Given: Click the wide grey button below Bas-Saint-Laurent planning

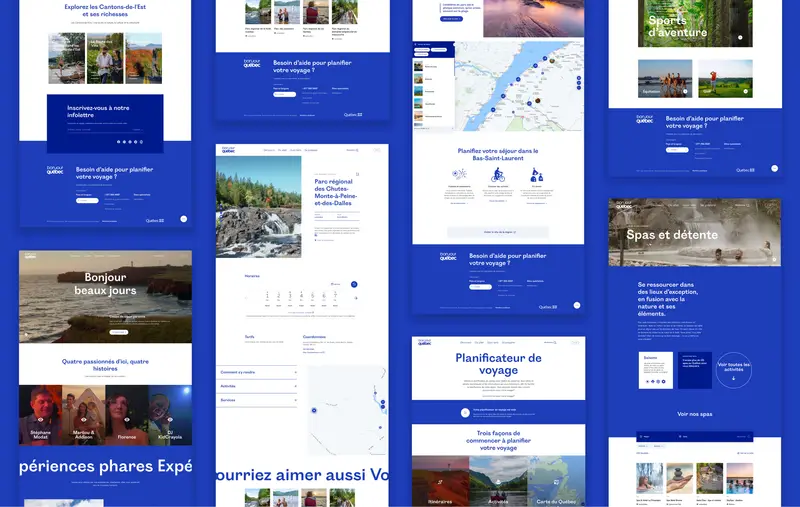Looking at the screenshot, I should click(498, 232).
